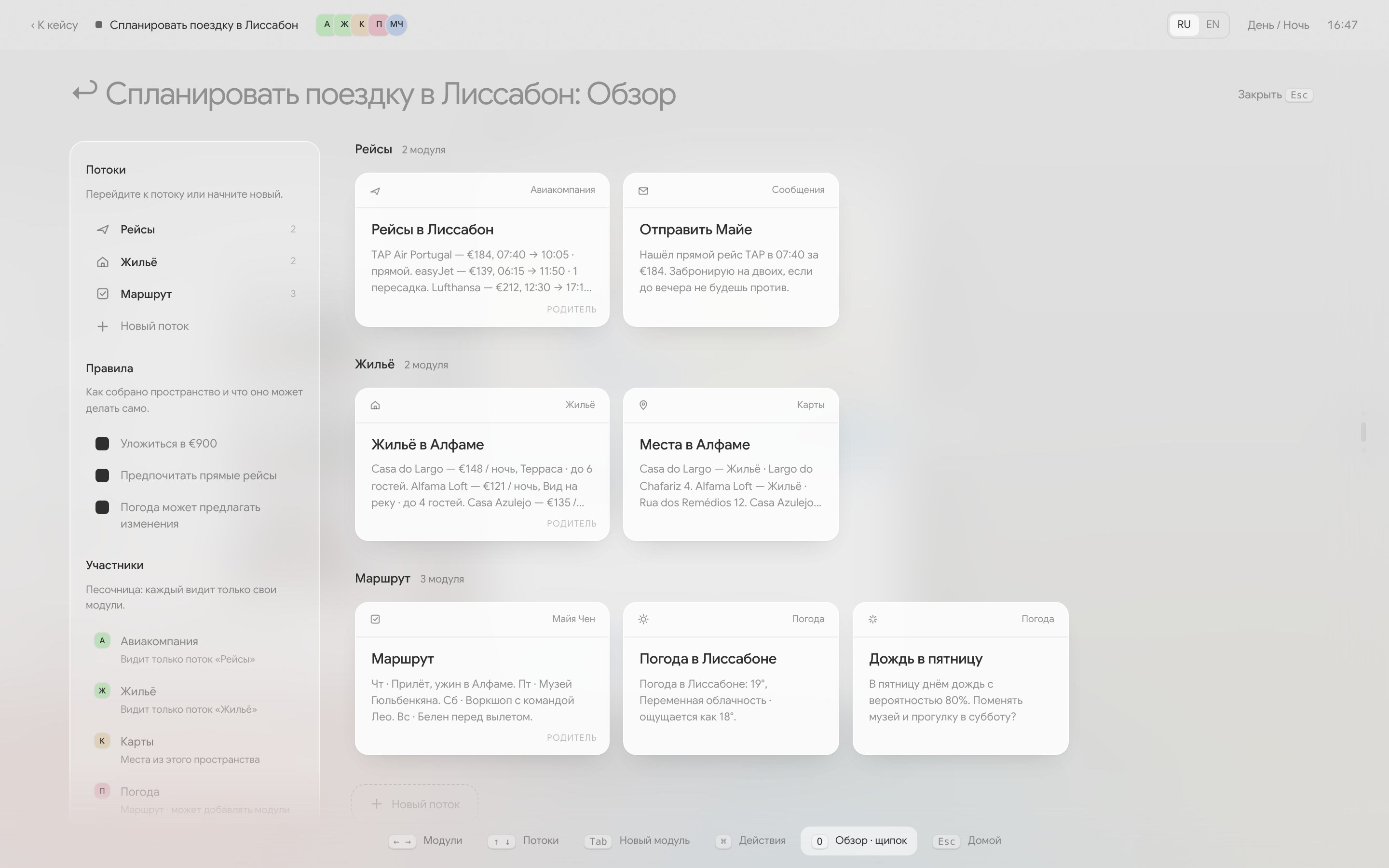
Task: Click the sun icon on Погода в Лиссабоне card
Action: click(x=643, y=619)
